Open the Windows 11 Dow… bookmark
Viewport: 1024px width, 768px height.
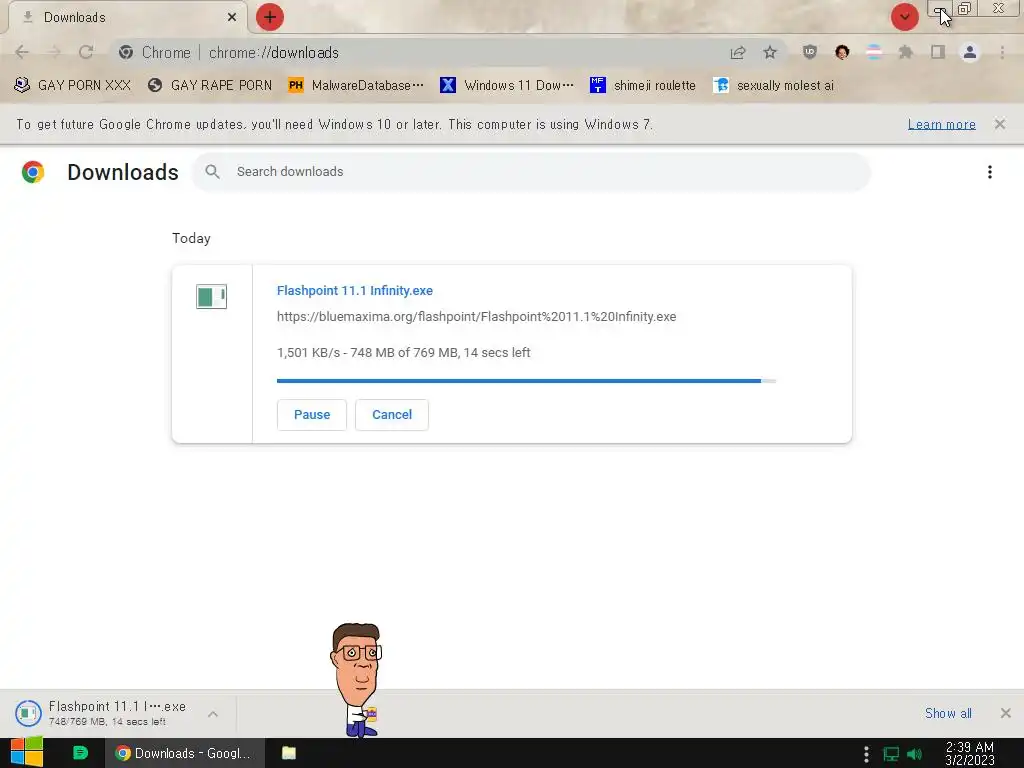tap(507, 85)
